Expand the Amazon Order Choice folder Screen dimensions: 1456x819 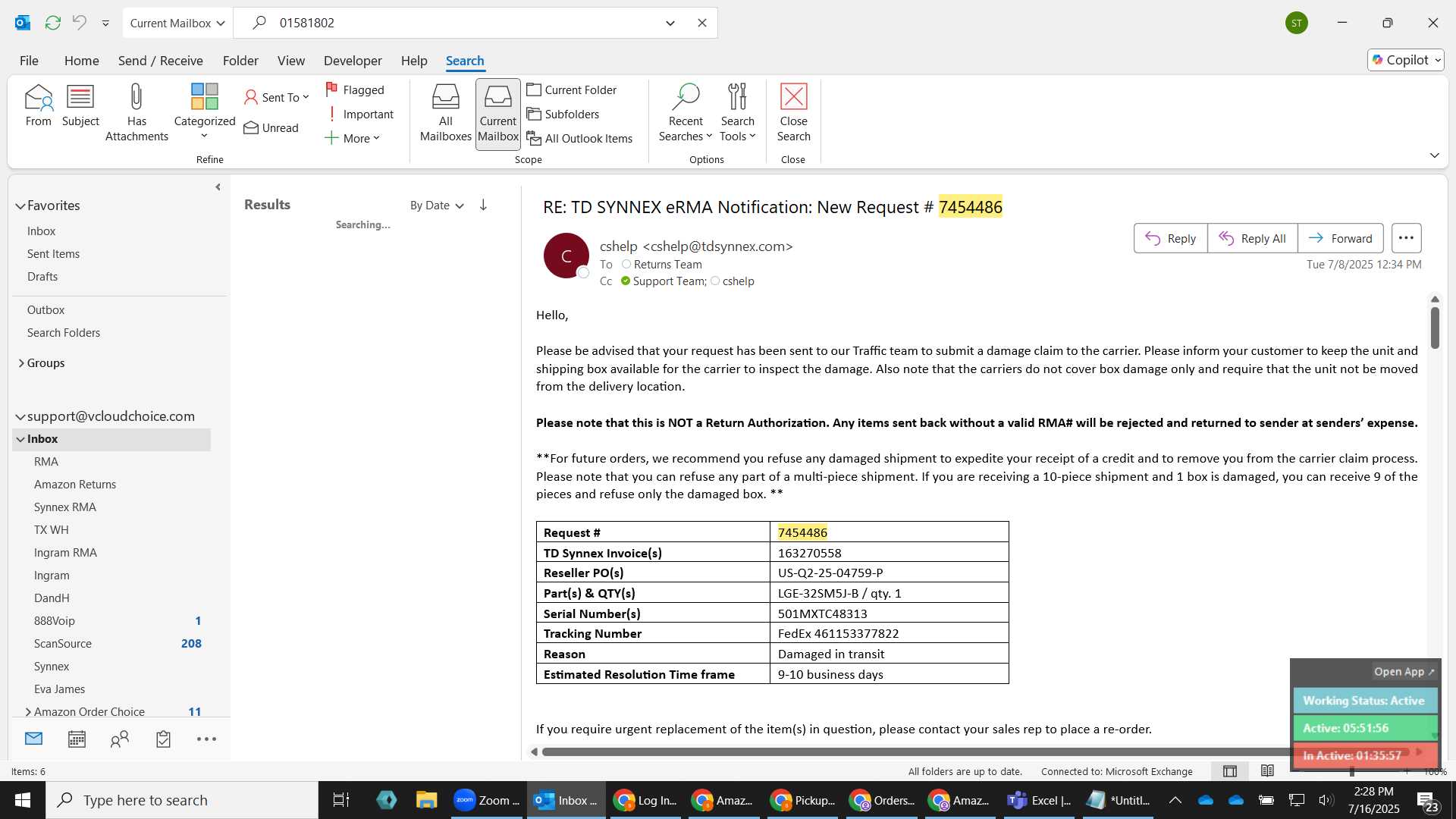[28, 712]
